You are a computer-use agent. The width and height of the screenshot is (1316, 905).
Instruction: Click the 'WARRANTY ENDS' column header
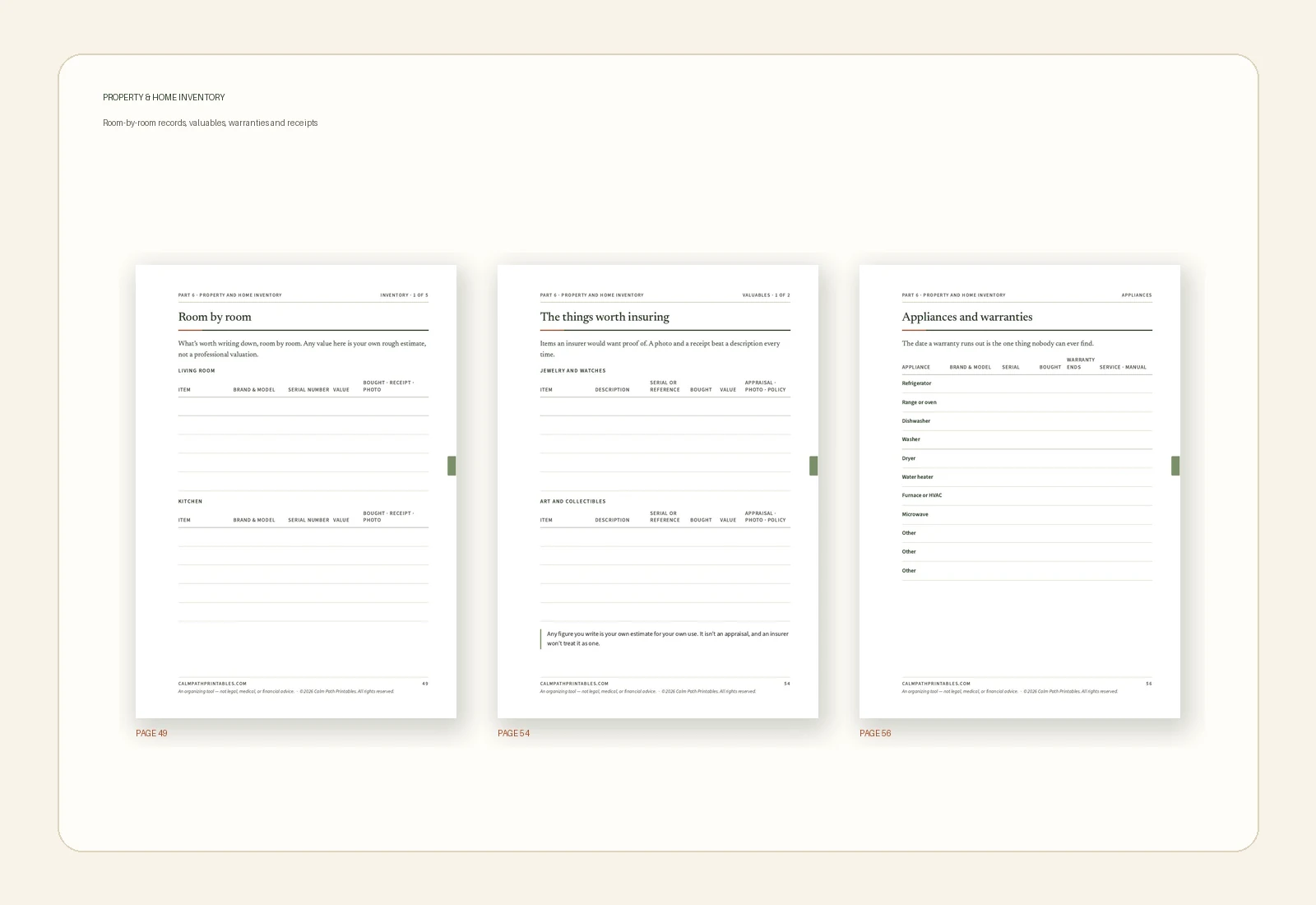tap(1081, 364)
